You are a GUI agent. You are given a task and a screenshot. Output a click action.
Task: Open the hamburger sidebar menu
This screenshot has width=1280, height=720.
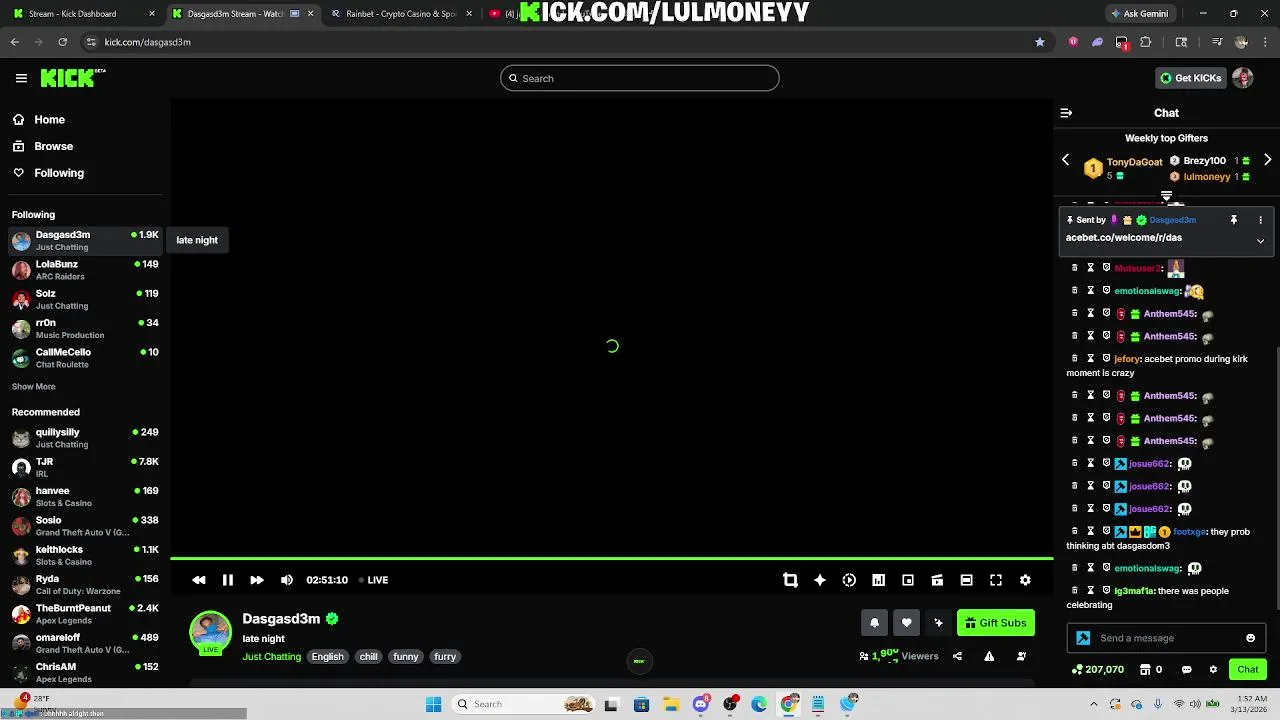pos(21,78)
